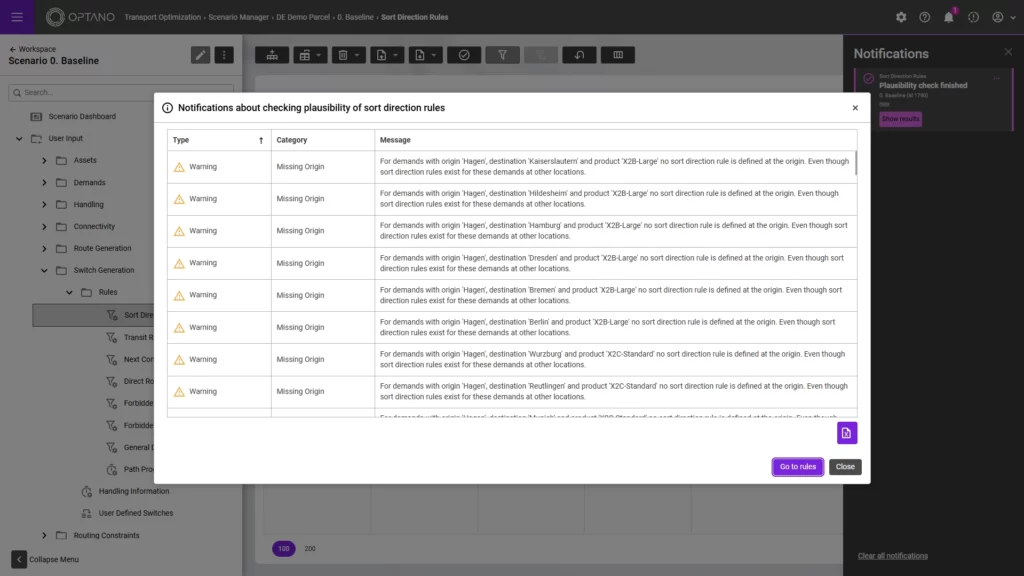Image resolution: width=1024 pixels, height=576 pixels.
Task: Click the help question mark icon
Action: [923, 16]
